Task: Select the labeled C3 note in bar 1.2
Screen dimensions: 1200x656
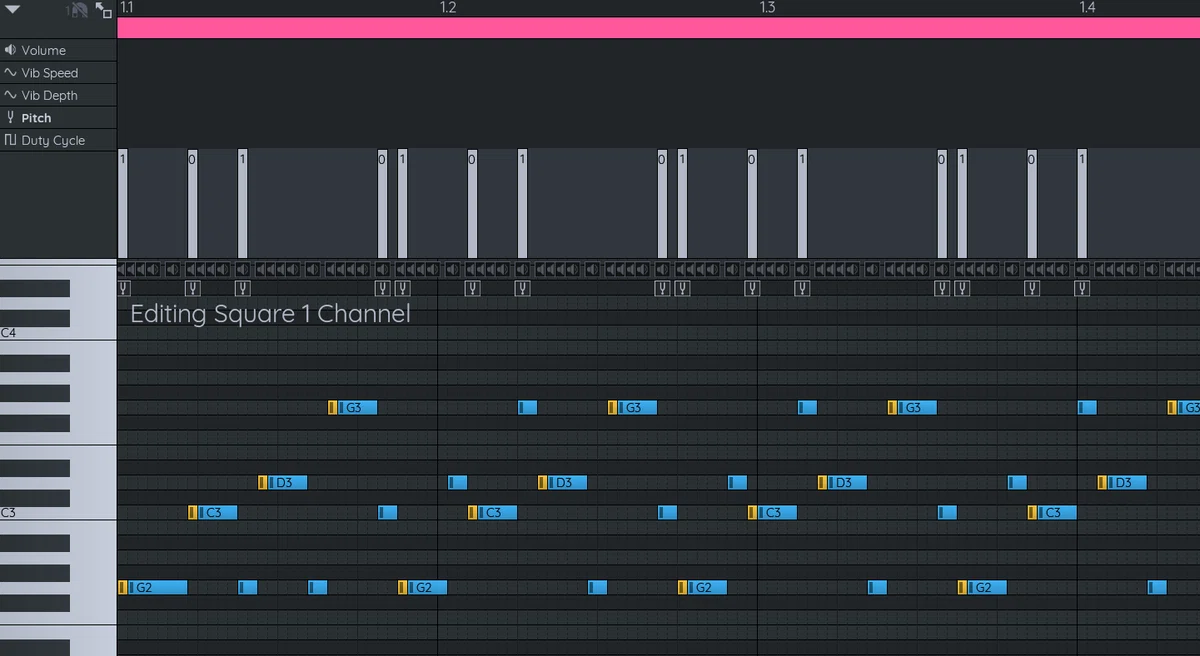Action: pos(493,512)
